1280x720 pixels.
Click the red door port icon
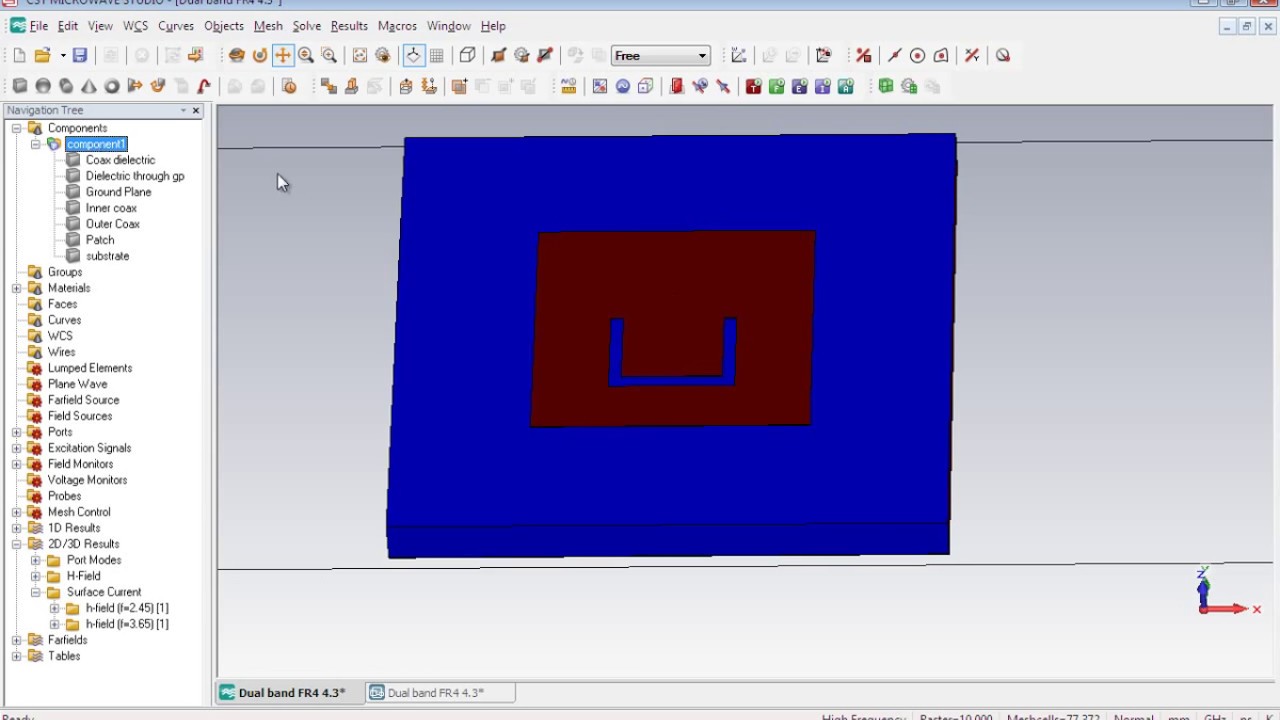click(x=676, y=87)
